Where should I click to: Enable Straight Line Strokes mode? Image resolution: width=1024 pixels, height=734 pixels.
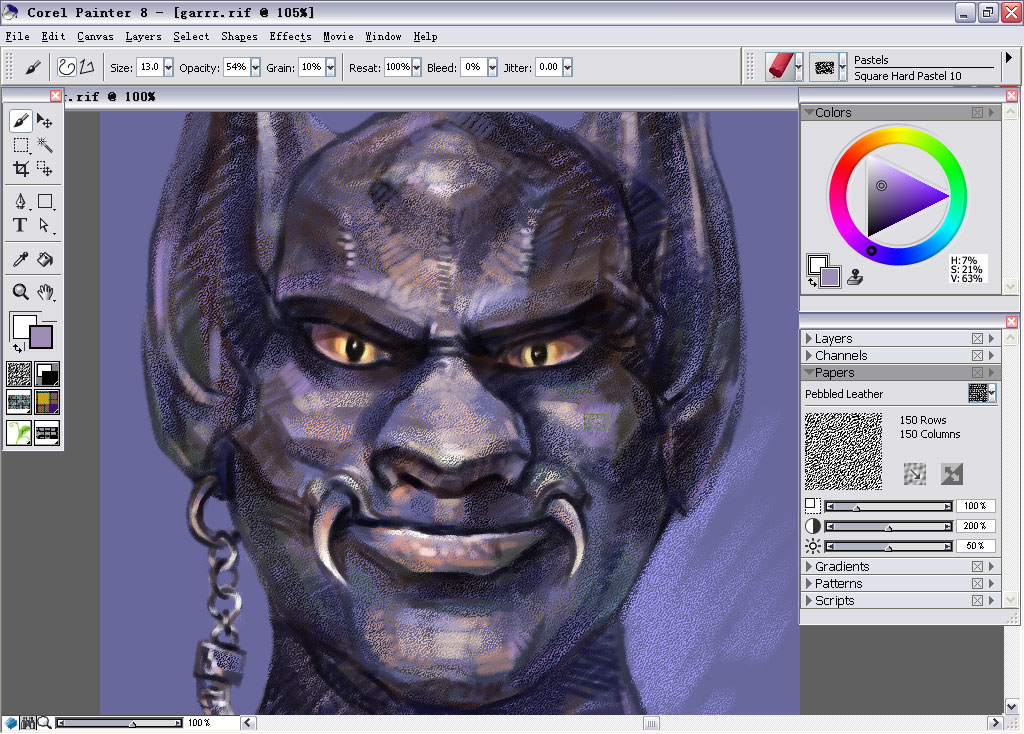(x=87, y=67)
